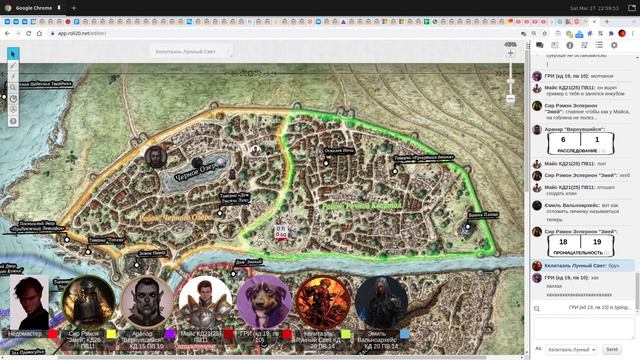Pick the FX wand tool below the brush
The image size is (640, 360).
pyautogui.click(x=13, y=76)
